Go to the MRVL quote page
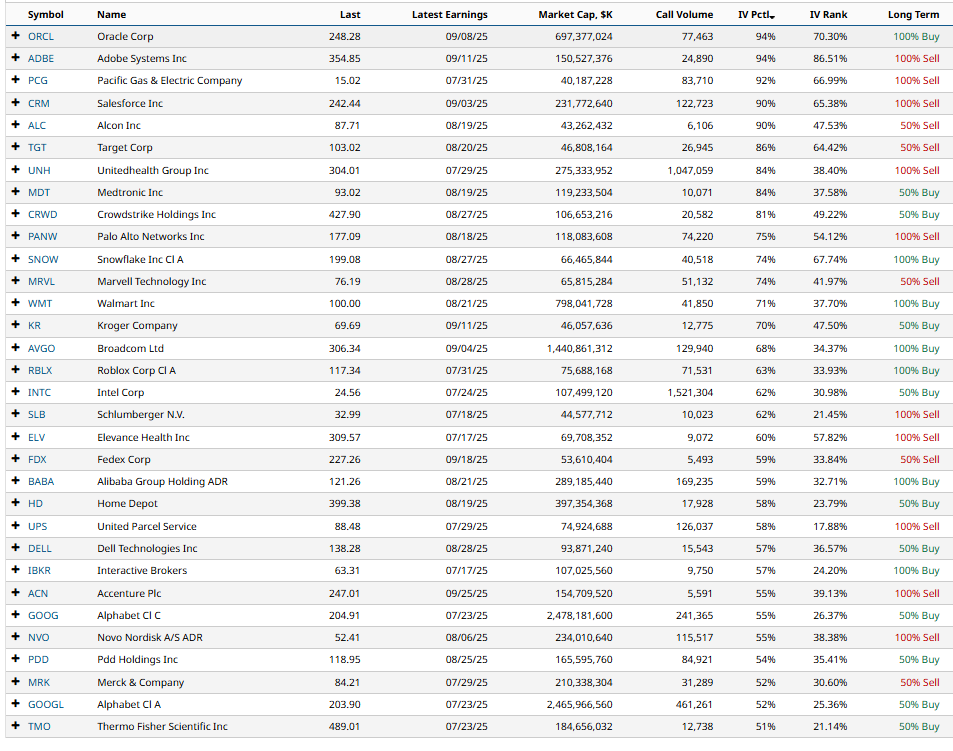 [x=41, y=281]
